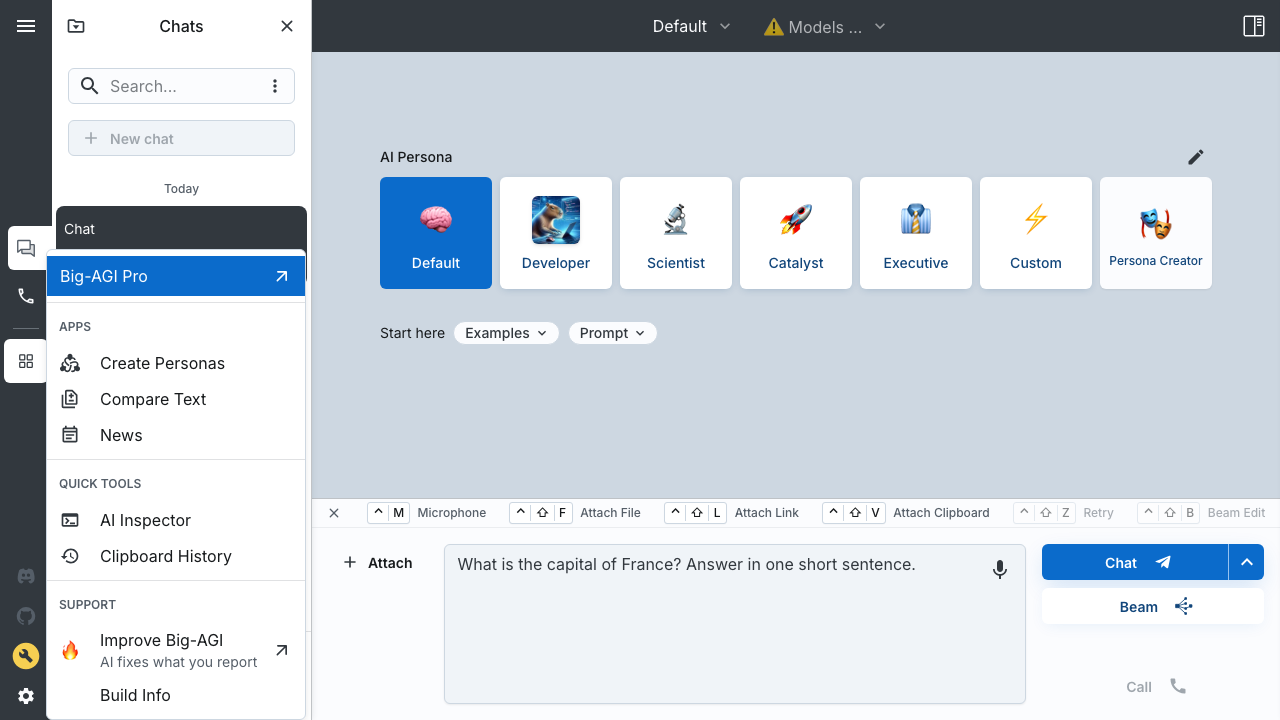Select the Scientist persona
Viewport: 1280px width, 720px height.
click(676, 233)
